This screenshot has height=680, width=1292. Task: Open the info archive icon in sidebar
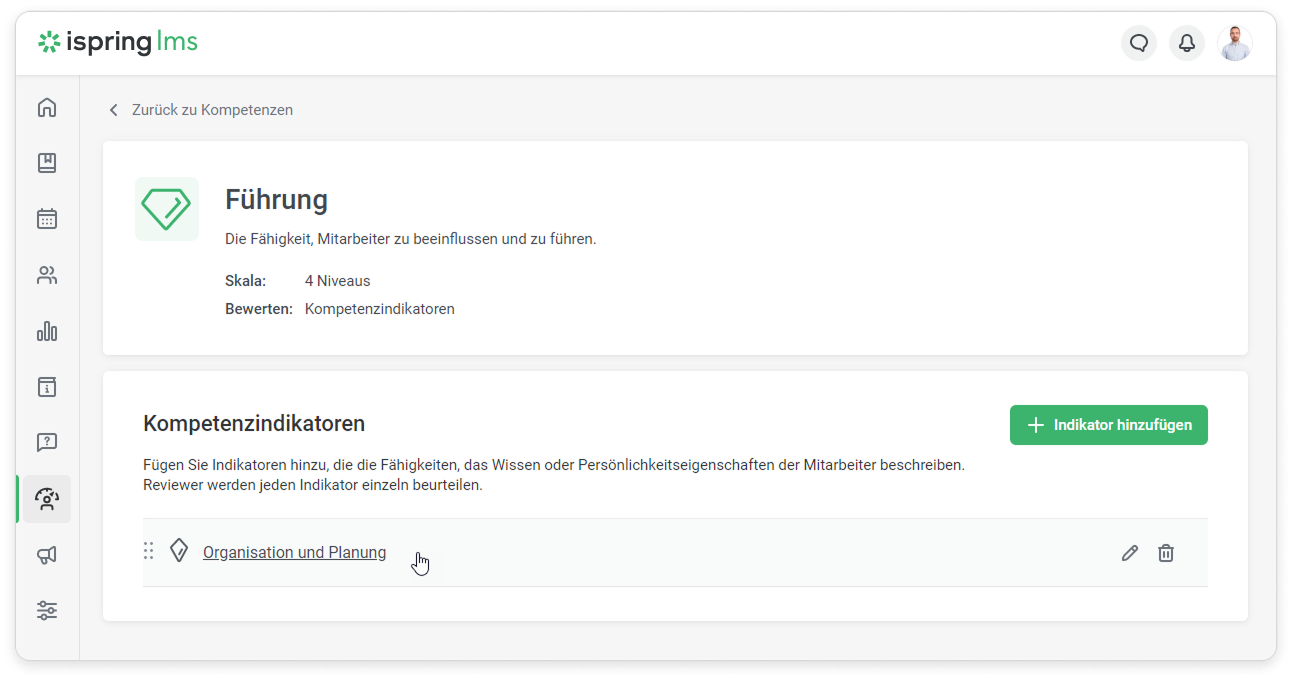(47, 387)
